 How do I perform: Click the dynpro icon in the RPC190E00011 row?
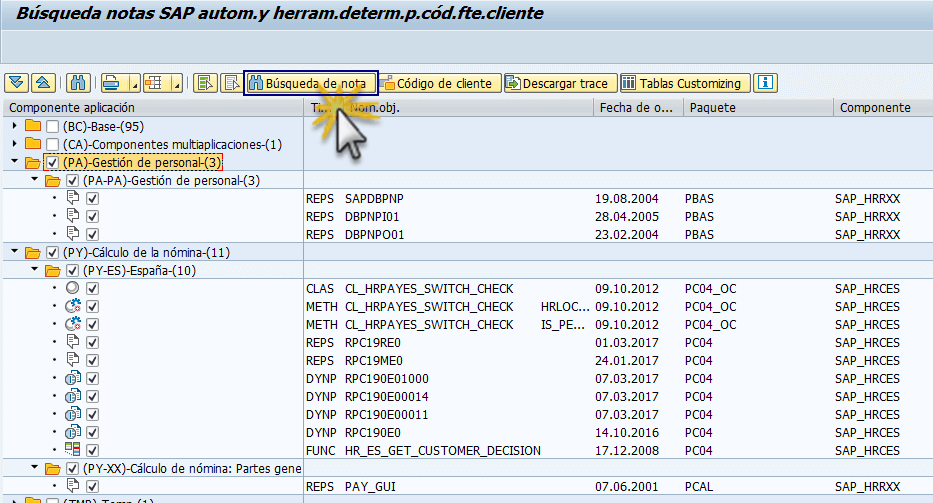pyautogui.click(x=73, y=414)
